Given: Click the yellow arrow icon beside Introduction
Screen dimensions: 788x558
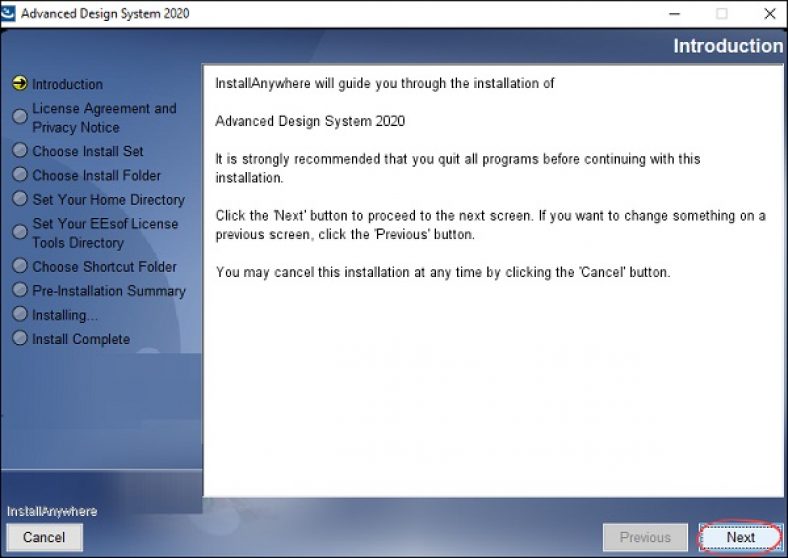Looking at the screenshot, I should click(x=20, y=83).
